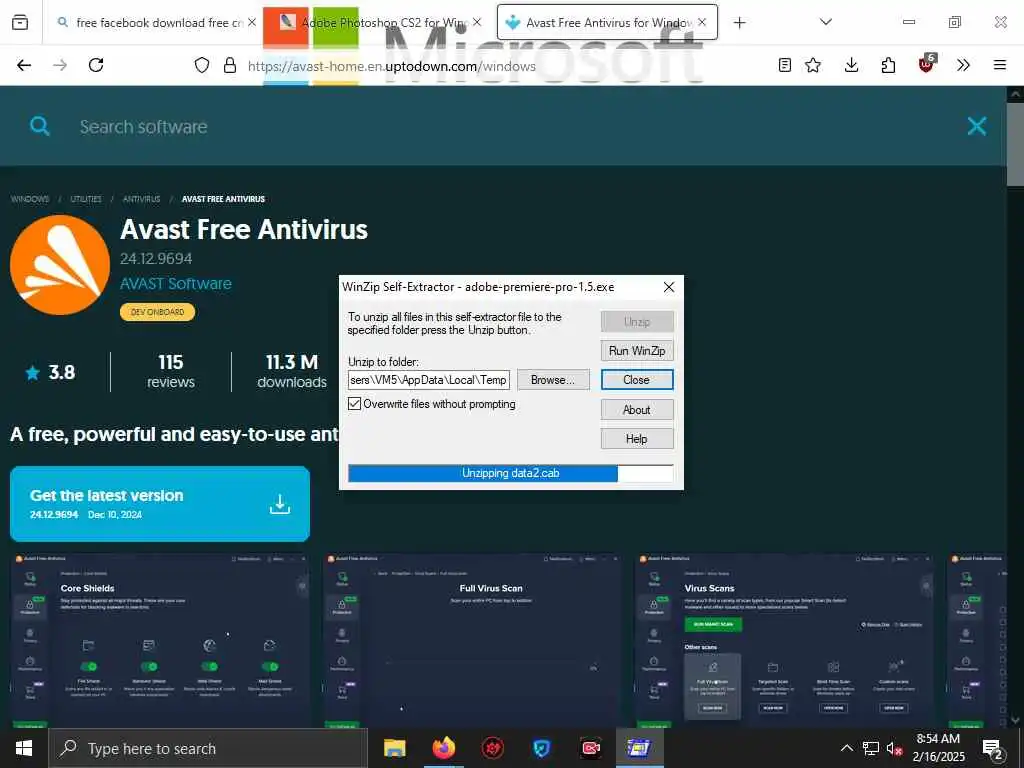Click the site padlock icon
1024x768 pixels.
(x=230, y=65)
